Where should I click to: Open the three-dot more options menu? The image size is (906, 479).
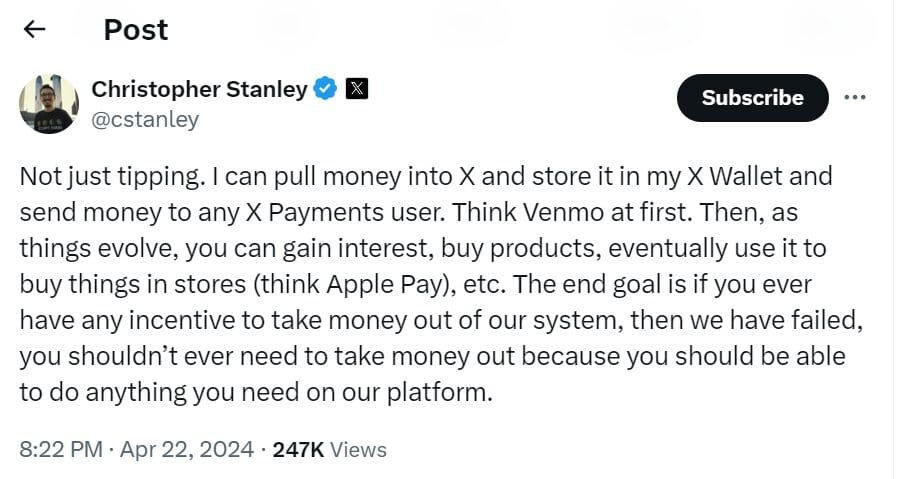click(x=855, y=98)
